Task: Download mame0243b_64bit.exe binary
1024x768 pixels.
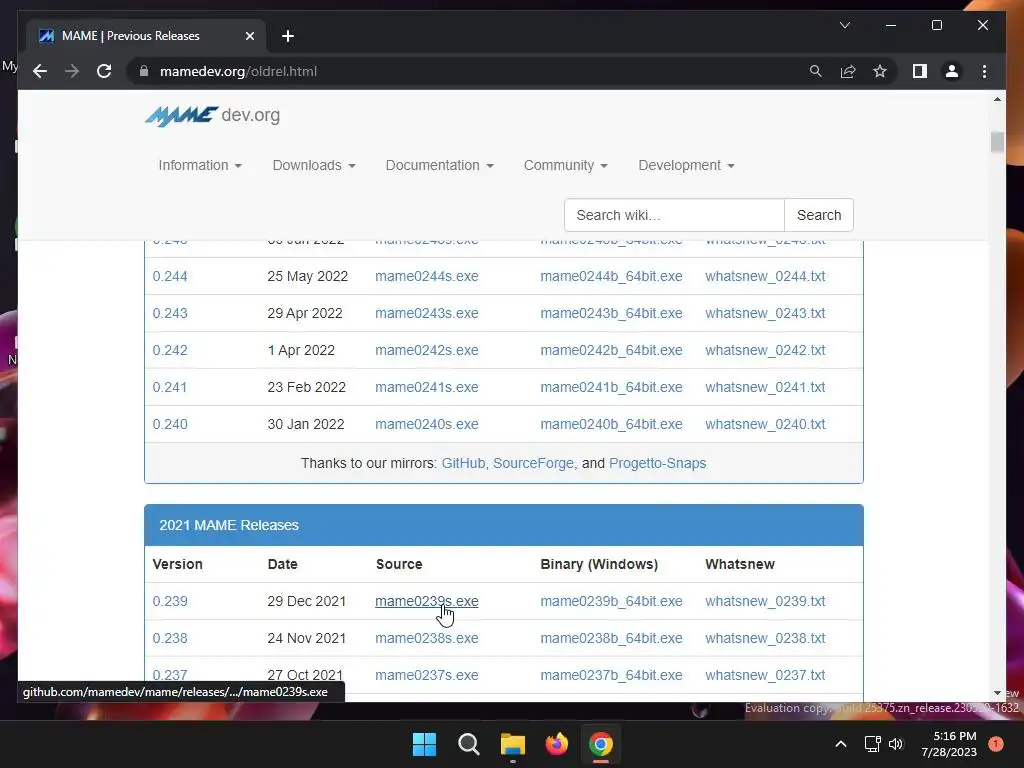Action: click(x=611, y=313)
